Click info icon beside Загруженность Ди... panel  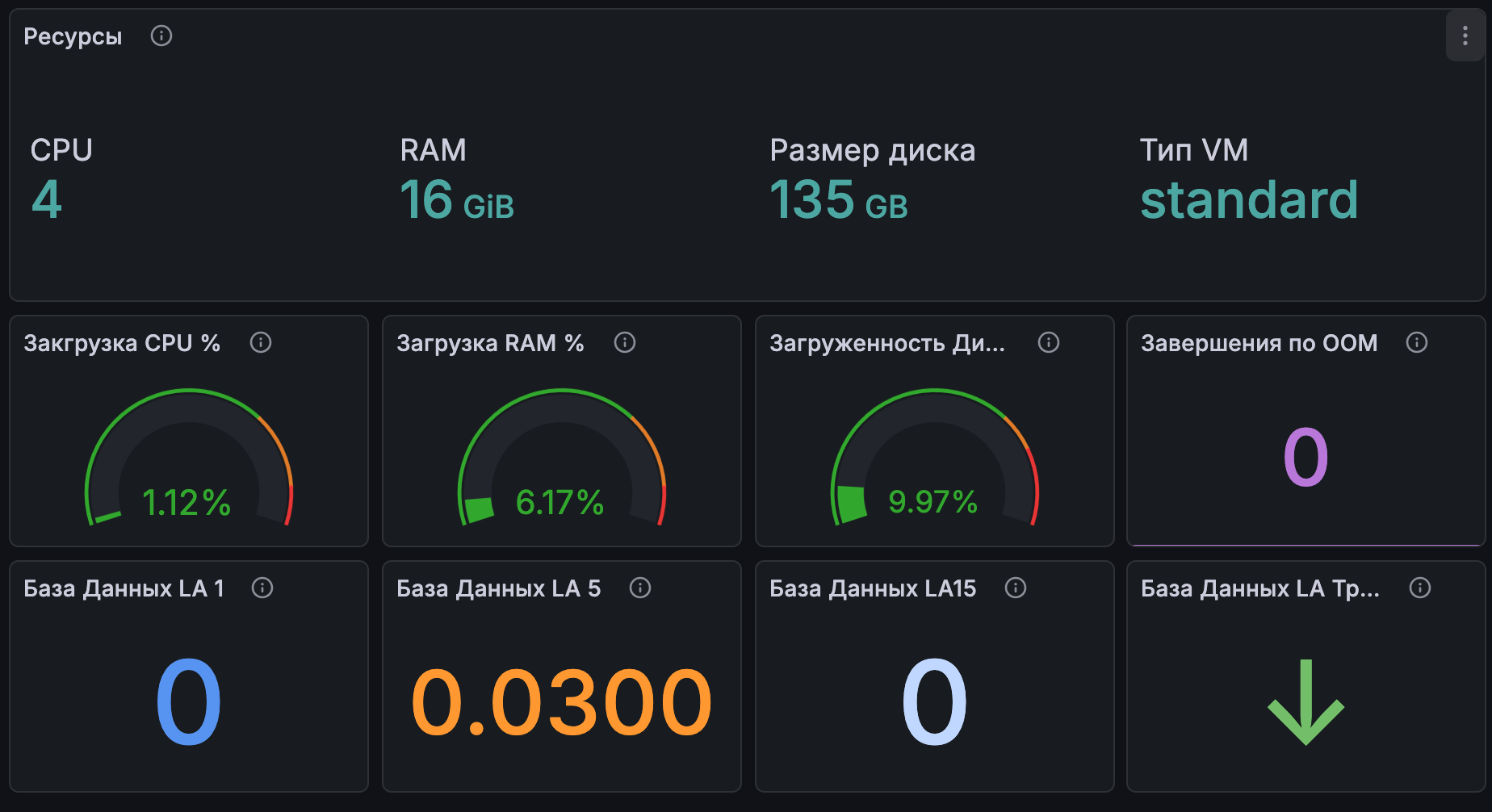coord(1049,342)
